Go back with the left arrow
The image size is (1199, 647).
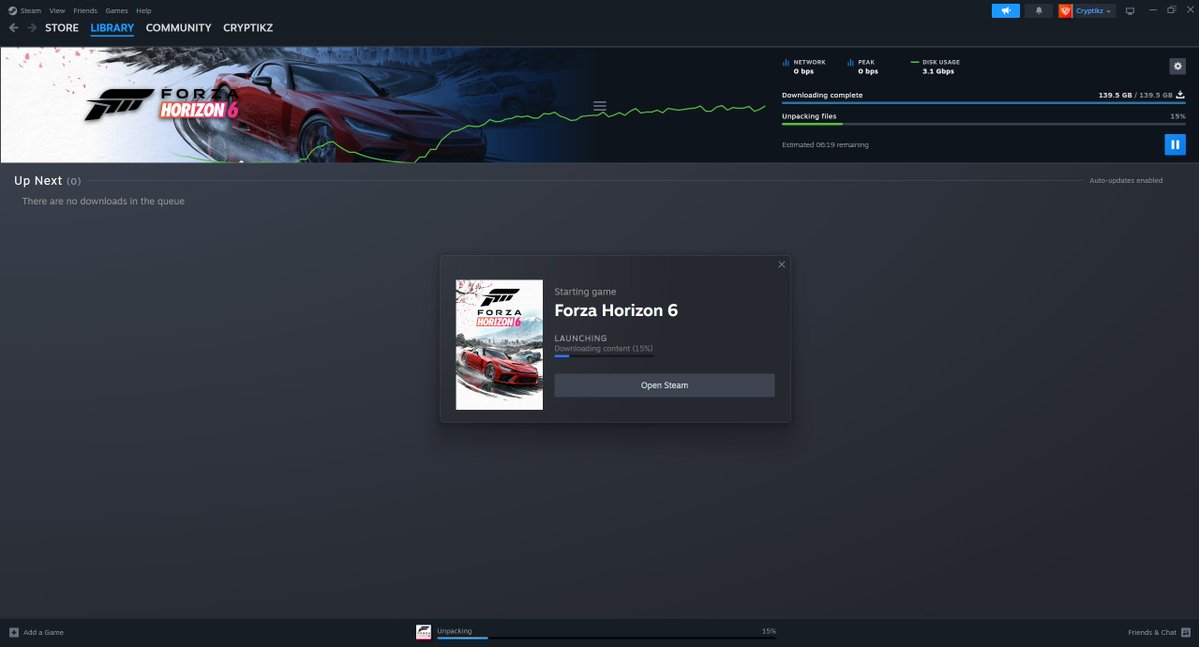pyautogui.click(x=14, y=28)
